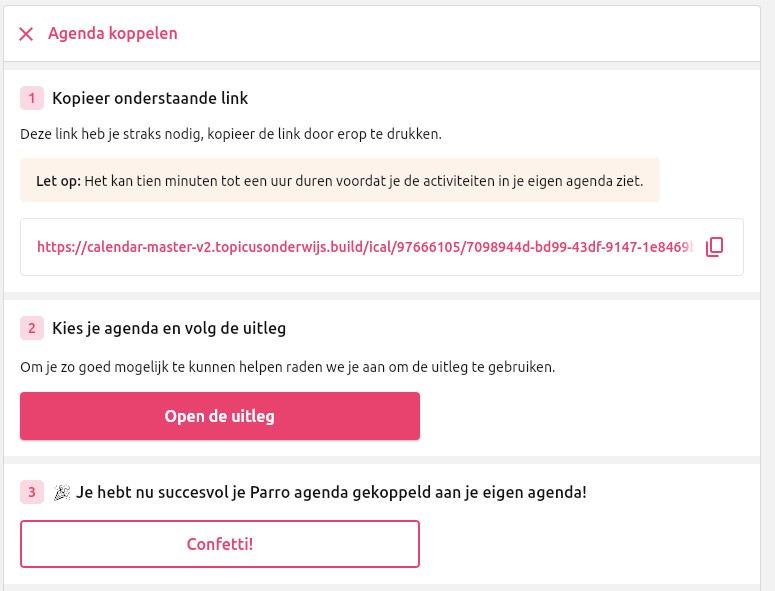
Task: Click the tien minuten warning message text
Action: click(x=364, y=181)
